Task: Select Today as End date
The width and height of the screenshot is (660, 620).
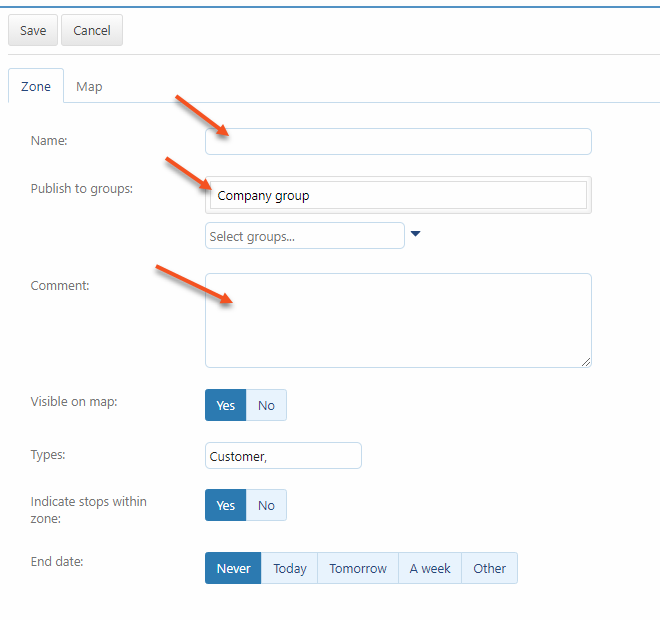Action: tap(290, 568)
